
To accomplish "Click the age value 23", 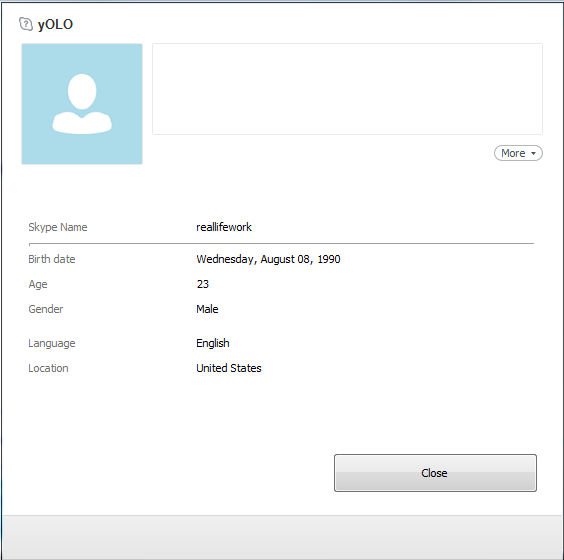I will [203, 284].
